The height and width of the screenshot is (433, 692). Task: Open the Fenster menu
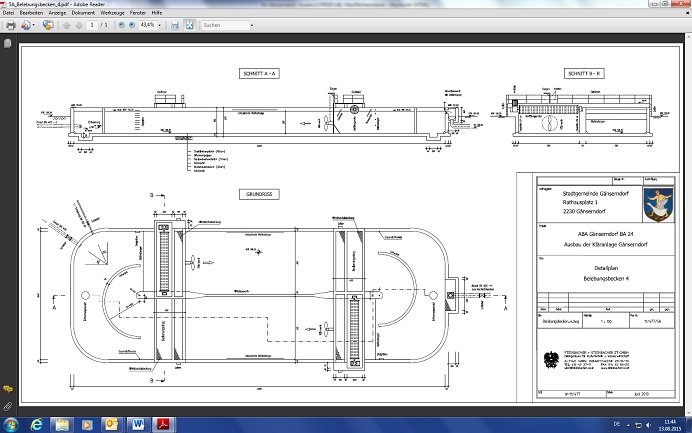tap(138, 13)
